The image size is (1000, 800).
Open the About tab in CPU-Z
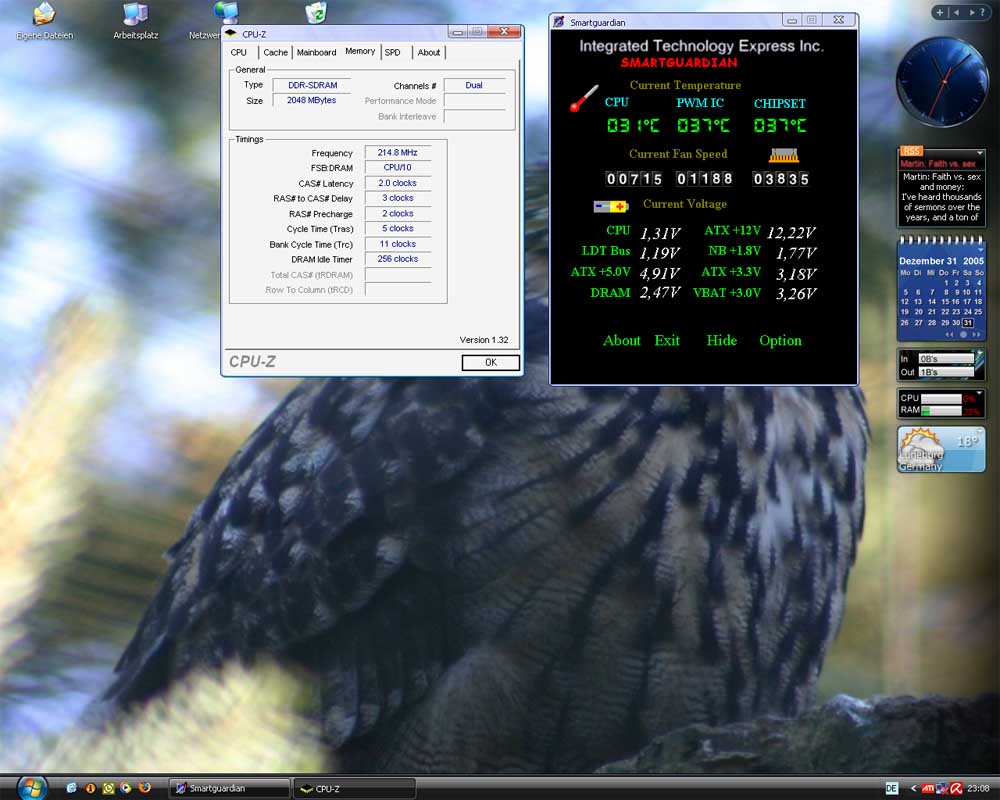429,52
